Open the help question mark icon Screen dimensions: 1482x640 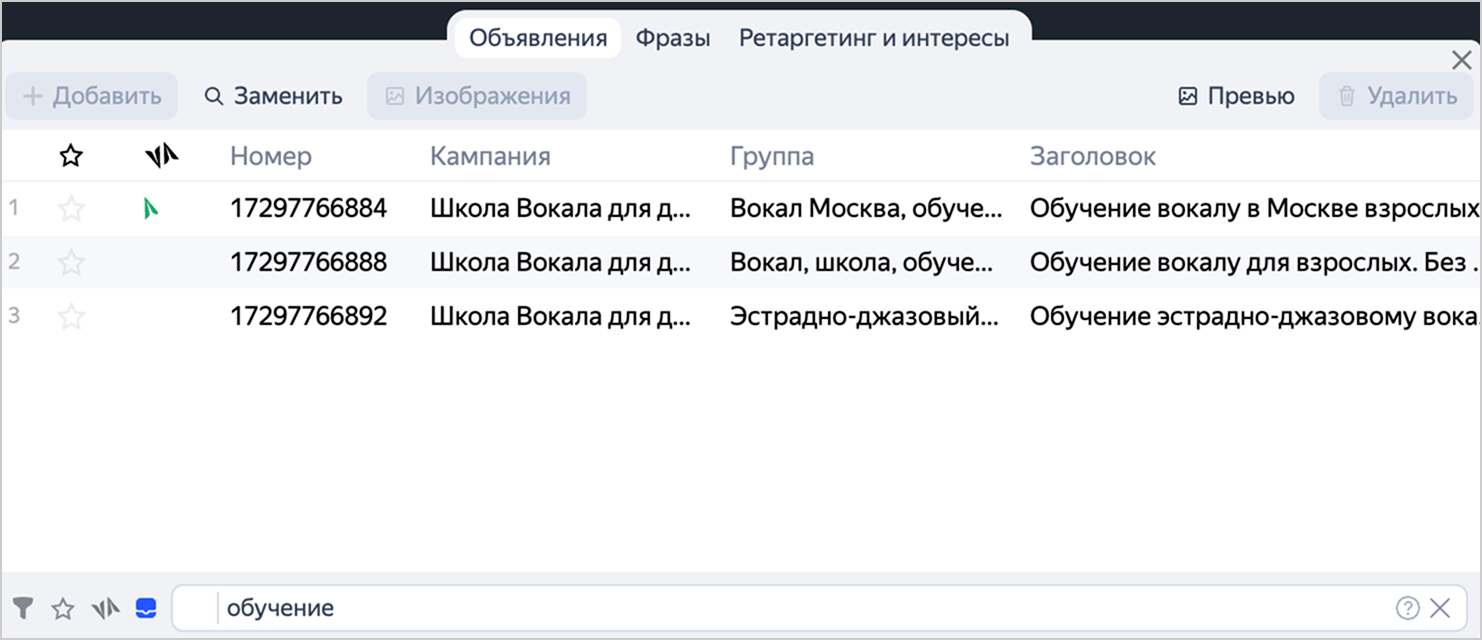click(x=1407, y=607)
